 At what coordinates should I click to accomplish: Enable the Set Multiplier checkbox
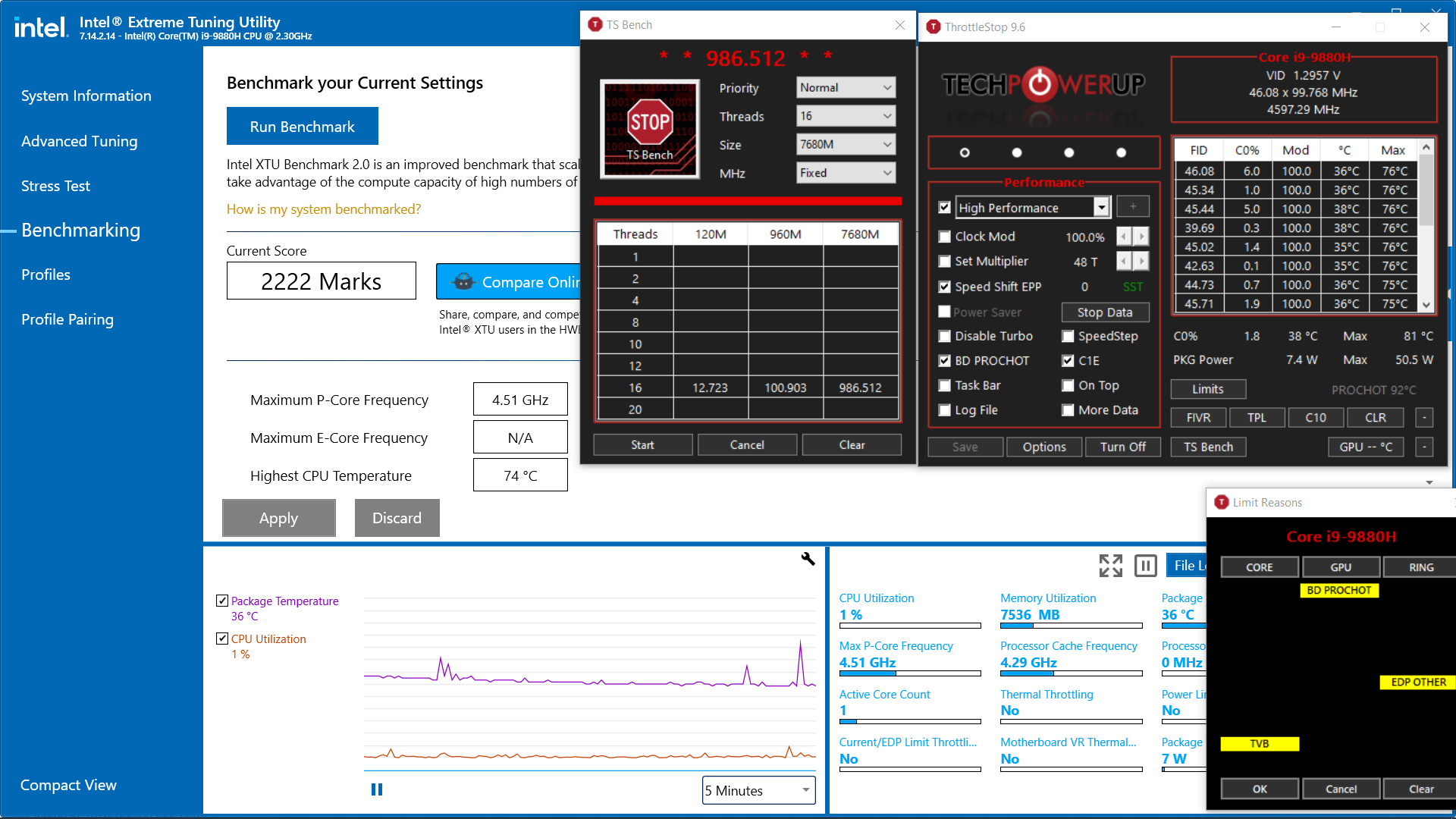(945, 262)
